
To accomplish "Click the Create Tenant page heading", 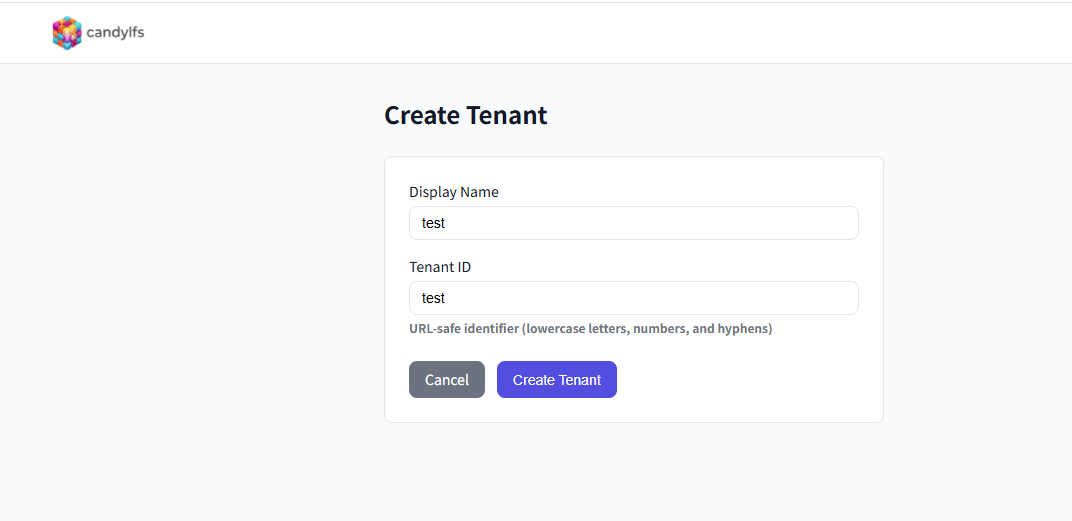I will pyautogui.click(x=465, y=115).
